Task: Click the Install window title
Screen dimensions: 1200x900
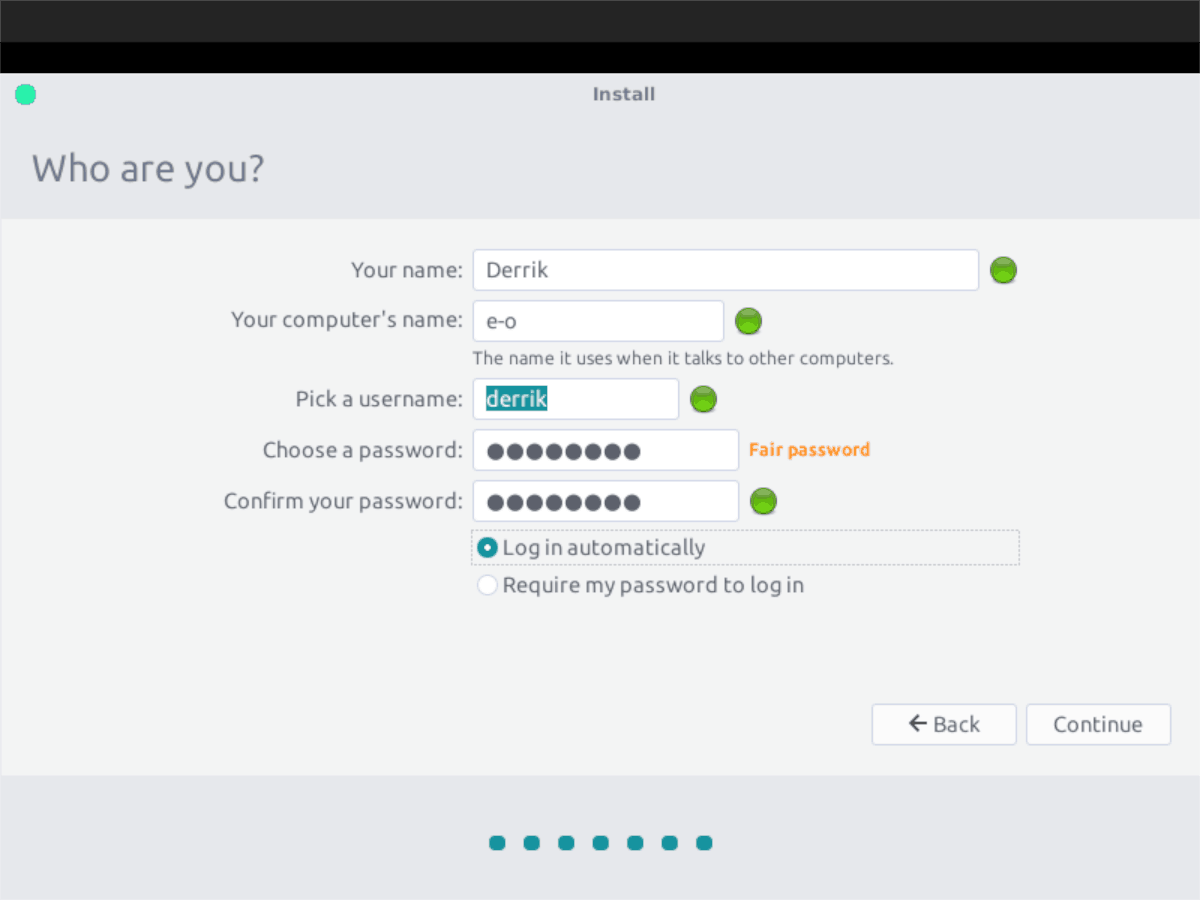Action: tap(624, 94)
